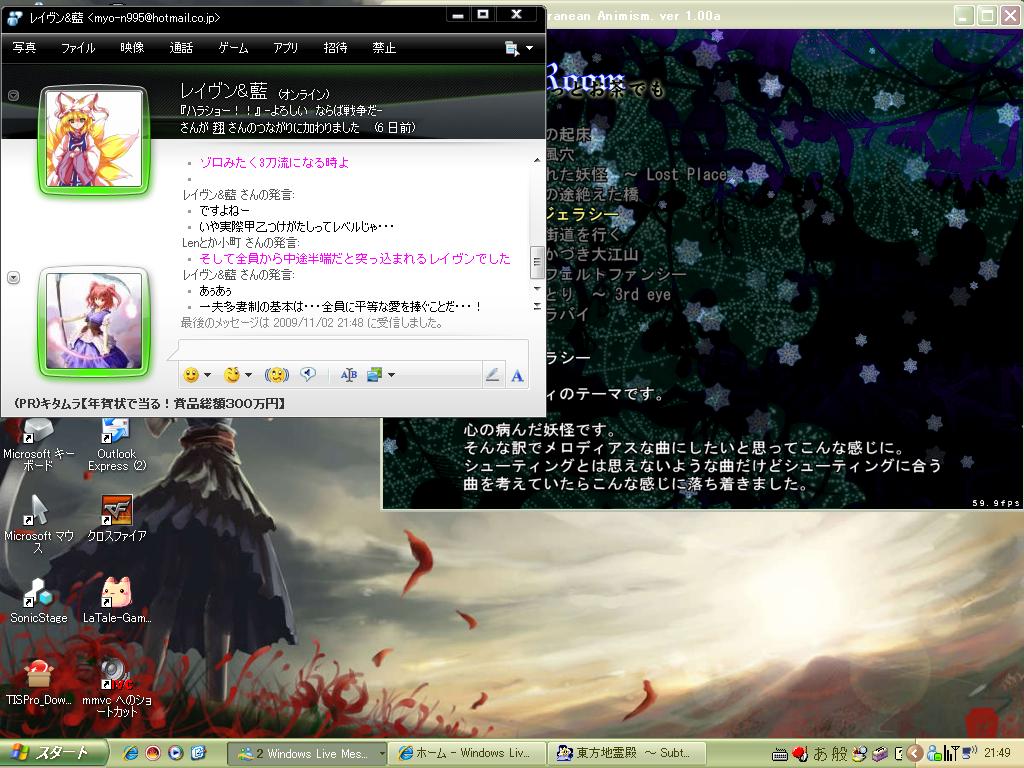Click the message いや実際甲乙つけがたしってレベルじゃ
Screen dimensions: 1024x768
pos(296,227)
